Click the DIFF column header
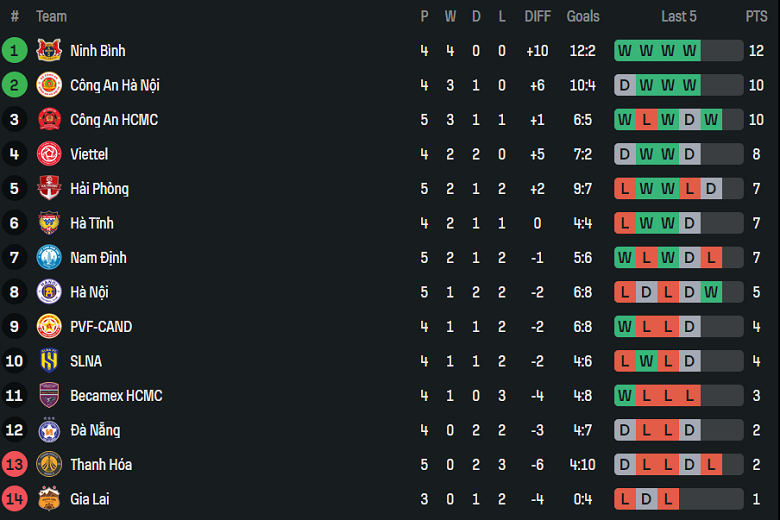Image resolution: width=780 pixels, height=520 pixels. (538, 16)
